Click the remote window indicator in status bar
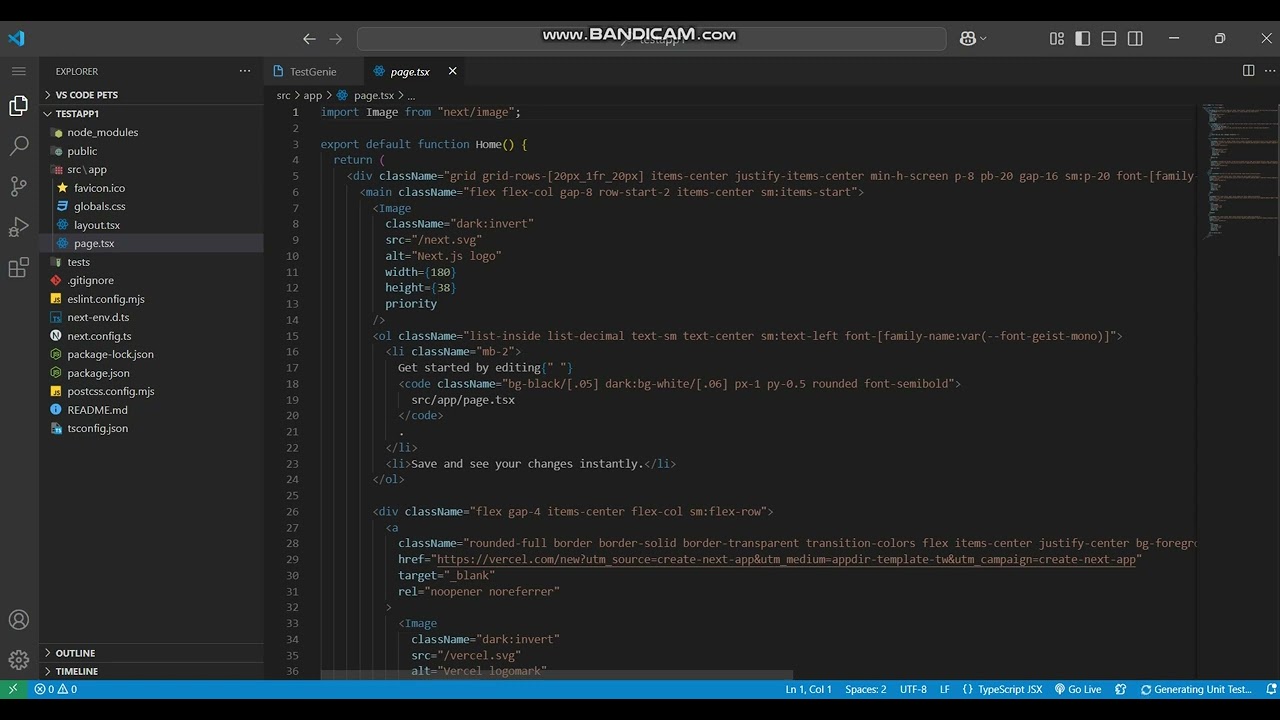 [x=13, y=689]
